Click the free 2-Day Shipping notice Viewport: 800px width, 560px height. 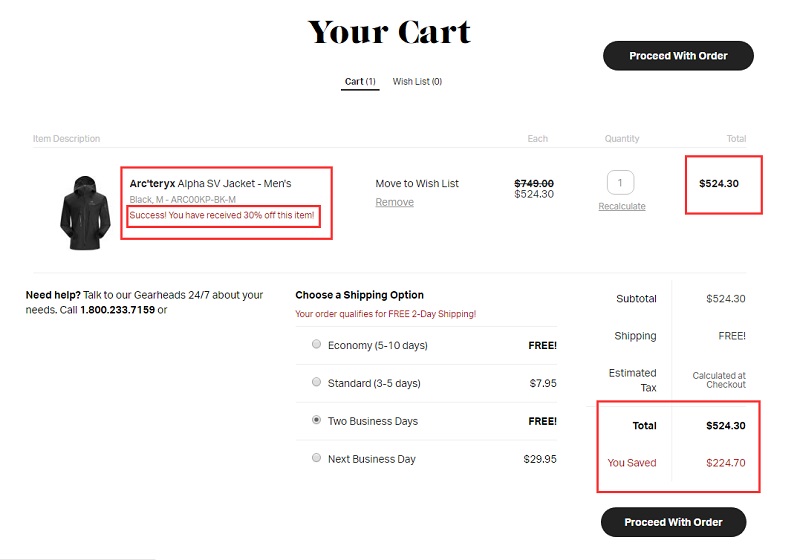(385, 314)
